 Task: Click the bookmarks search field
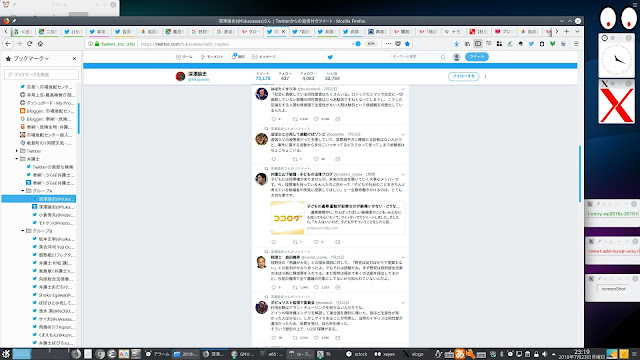point(41,74)
